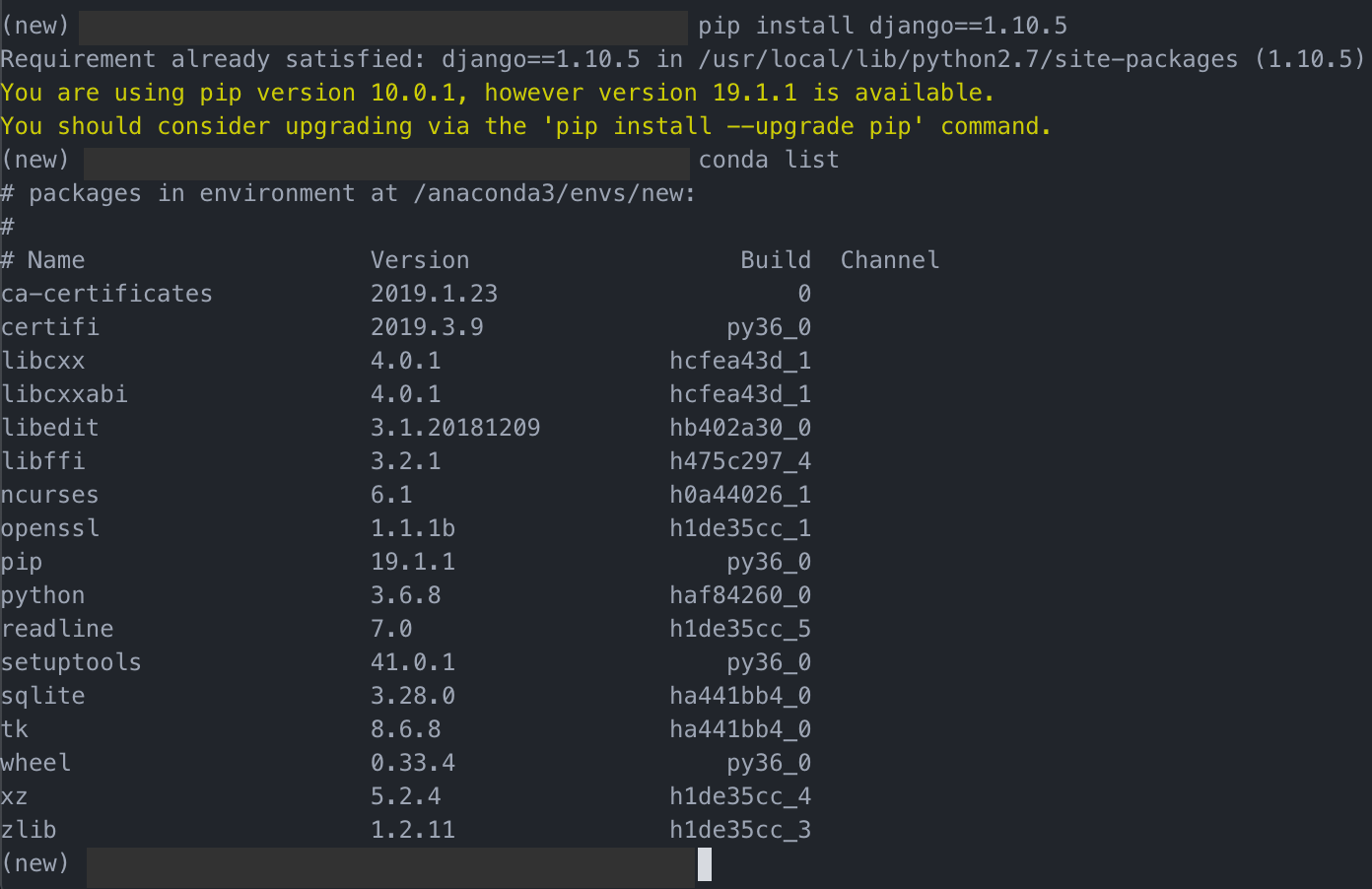Click version '3.2.1' of libffi
Screen dimensions: 1372x889
click(x=406, y=461)
